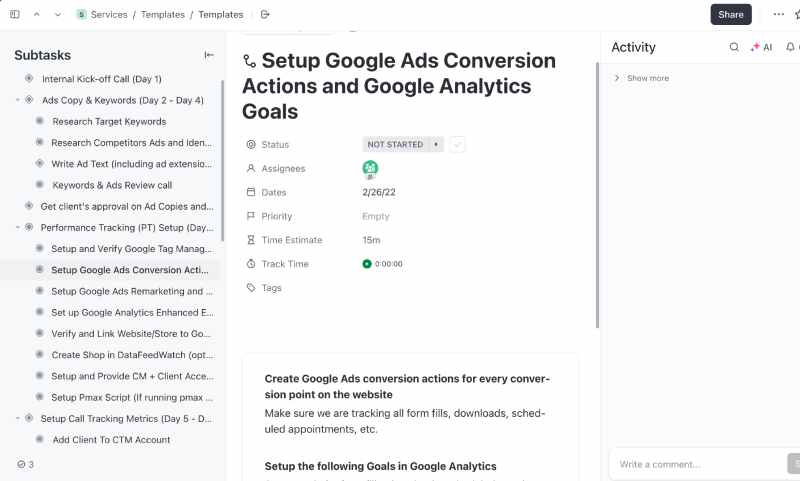Image resolution: width=800 pixels, height=481 pixels.
Task: Collapse Performance Tracking (PT) Setup group
Action: click(x=18, y=227)
